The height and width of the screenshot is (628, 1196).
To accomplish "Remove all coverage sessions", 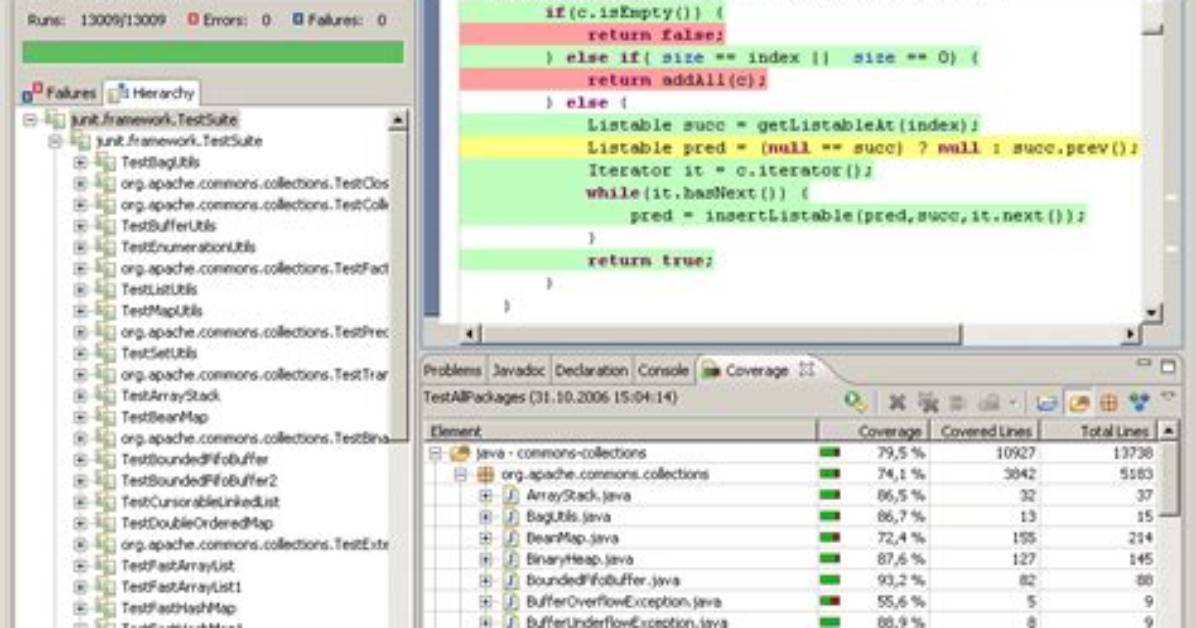I will (928, 402).
